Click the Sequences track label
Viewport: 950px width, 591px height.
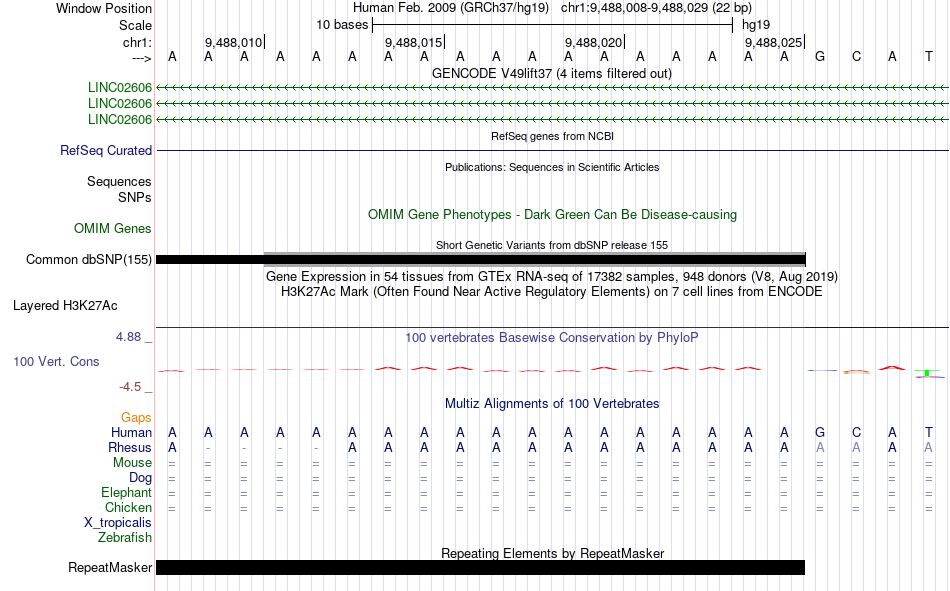coord(119,181)
